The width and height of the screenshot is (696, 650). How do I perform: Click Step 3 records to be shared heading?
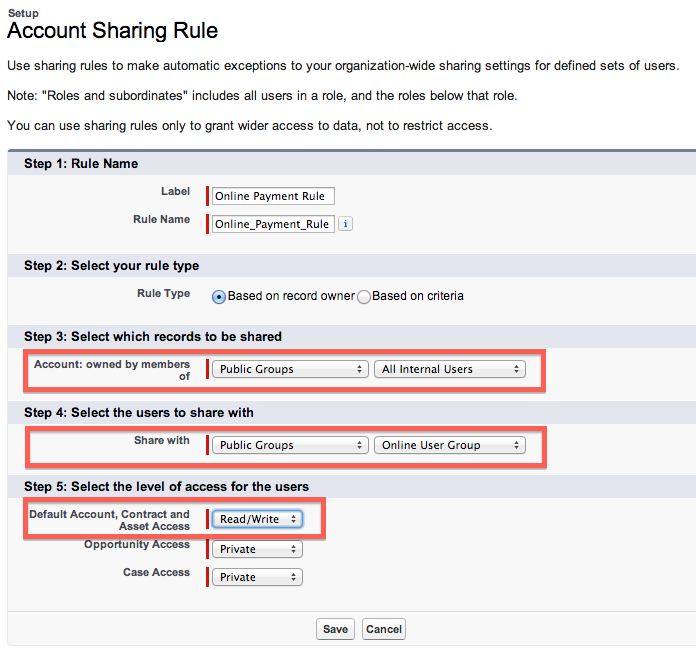coord(153,337)
